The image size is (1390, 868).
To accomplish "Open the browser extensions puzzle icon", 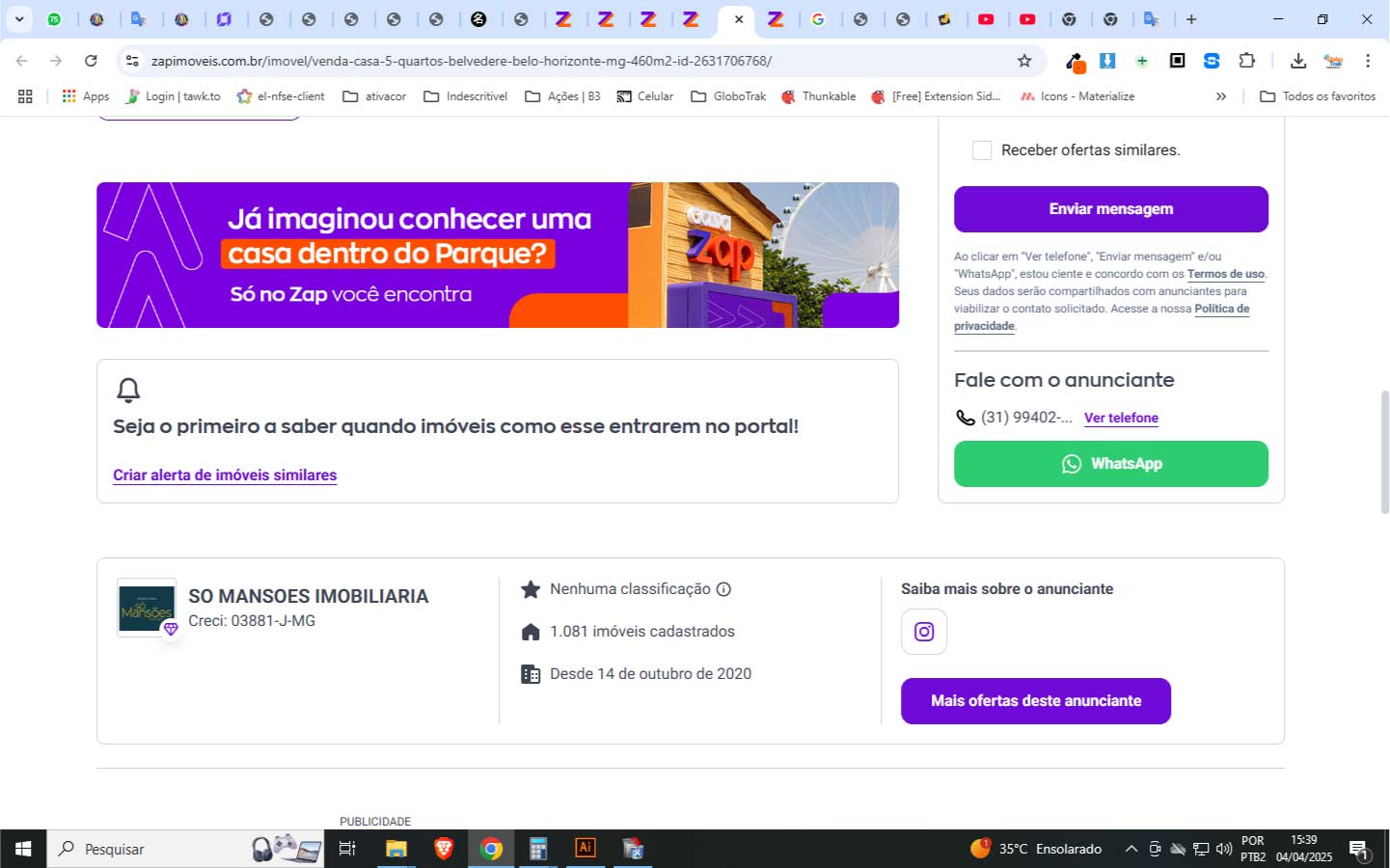I will click(x=1246, y=60).
